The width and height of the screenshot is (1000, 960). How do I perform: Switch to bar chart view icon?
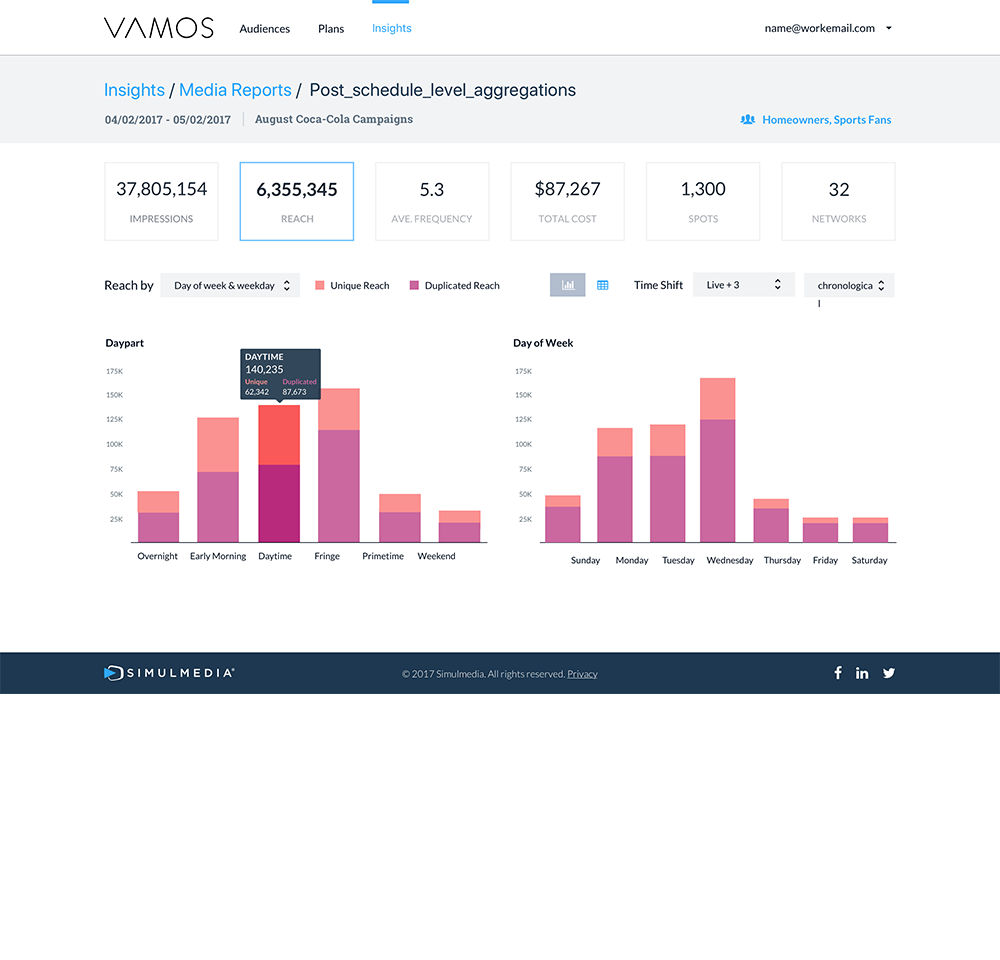coord(568,285)
